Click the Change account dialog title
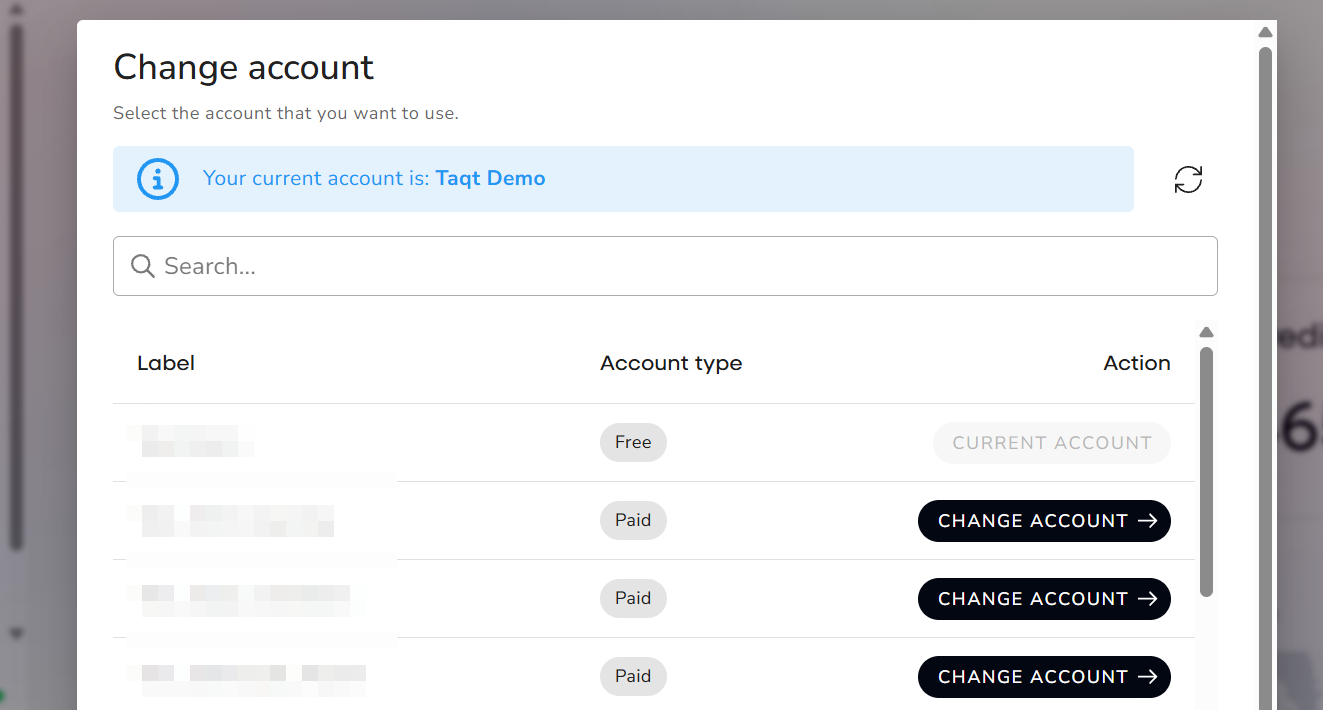 coord(243,67)
